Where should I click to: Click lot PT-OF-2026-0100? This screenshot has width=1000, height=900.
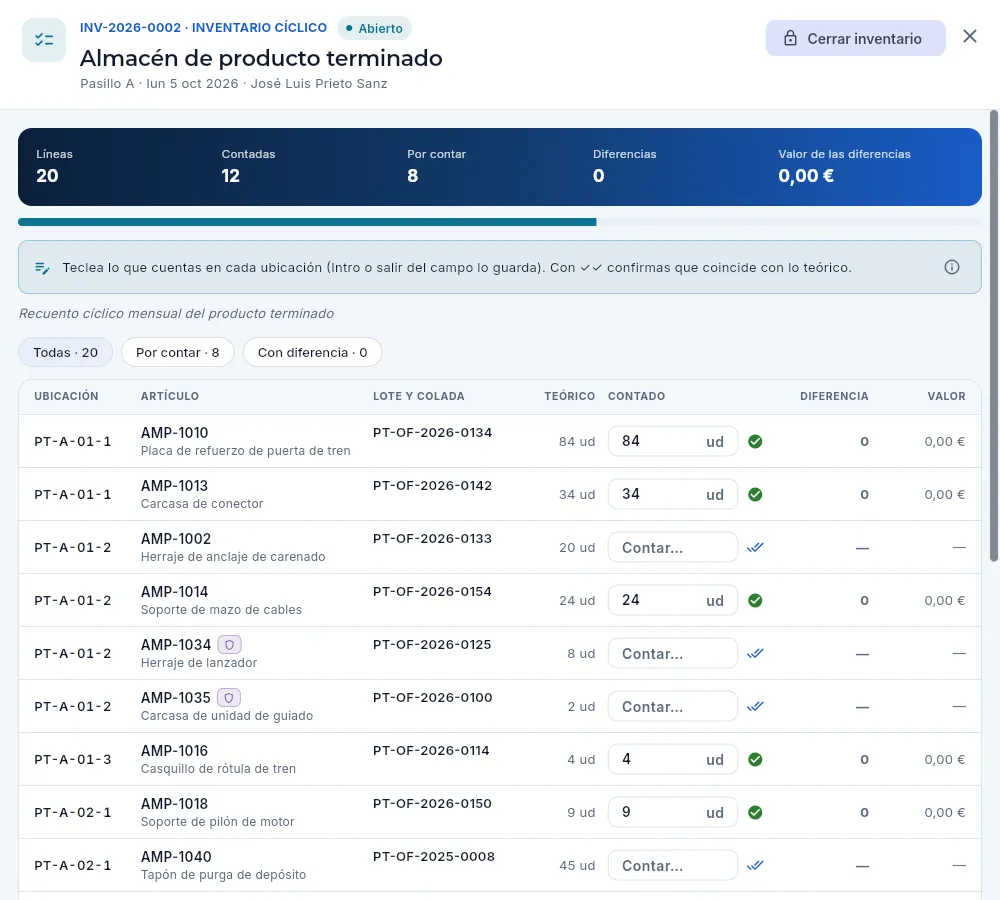(x=432, y=697)
